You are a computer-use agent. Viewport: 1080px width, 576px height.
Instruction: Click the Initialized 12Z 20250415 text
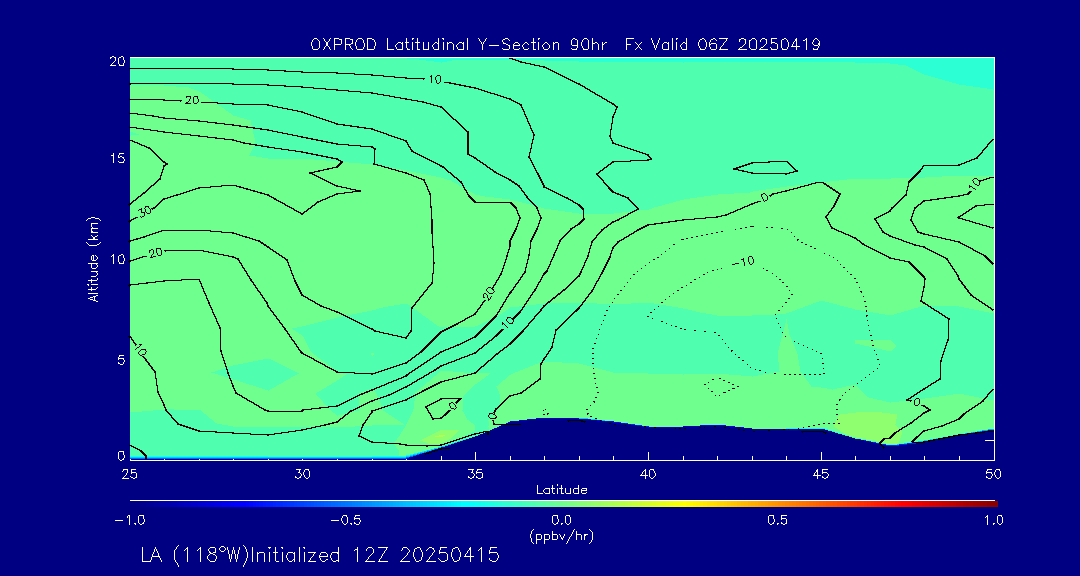[374, 555]
